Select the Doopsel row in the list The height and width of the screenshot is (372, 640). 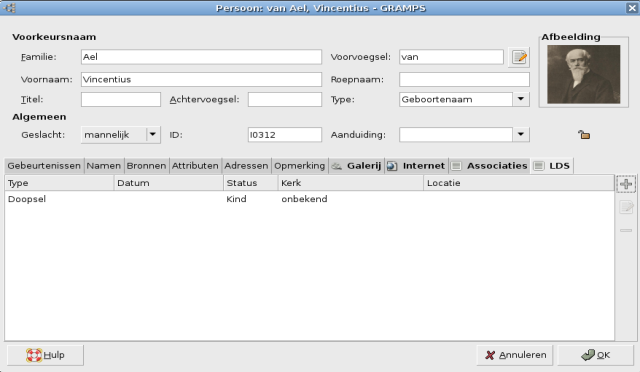309,199
